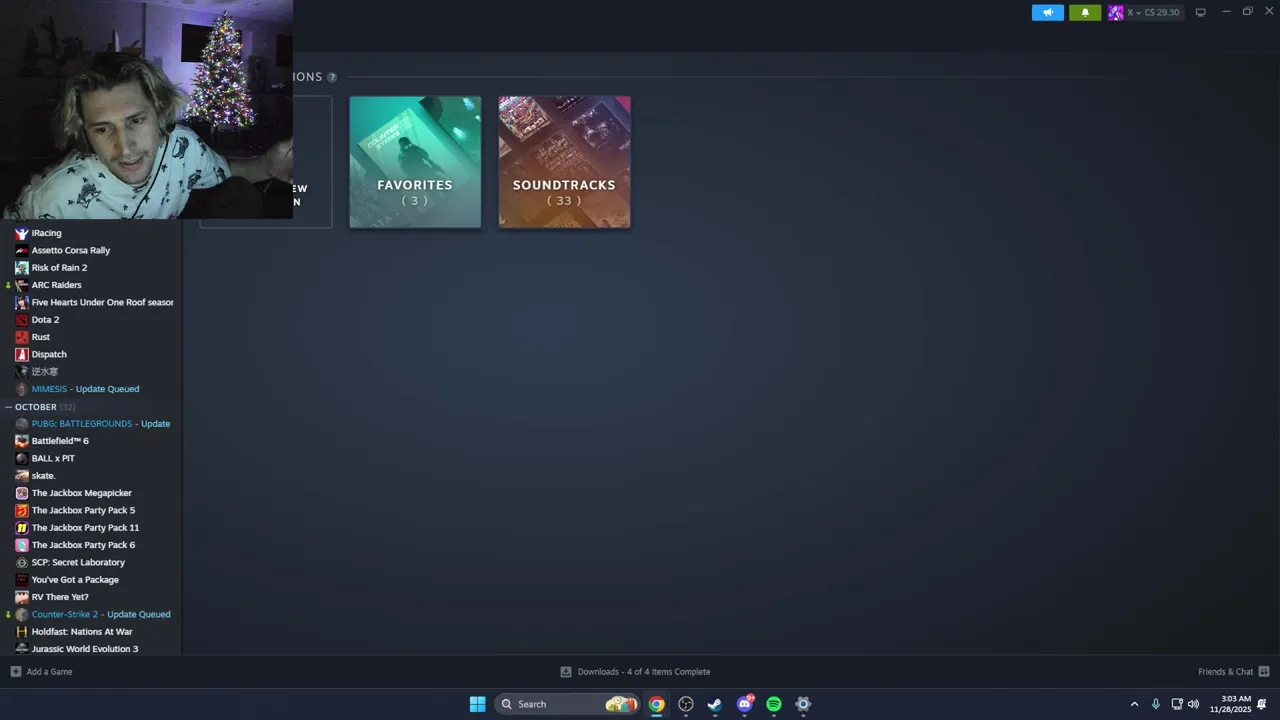1280x720 pixels.
Task: Click the Holdfast: Nations At War icon
Action: coord(22,632)
